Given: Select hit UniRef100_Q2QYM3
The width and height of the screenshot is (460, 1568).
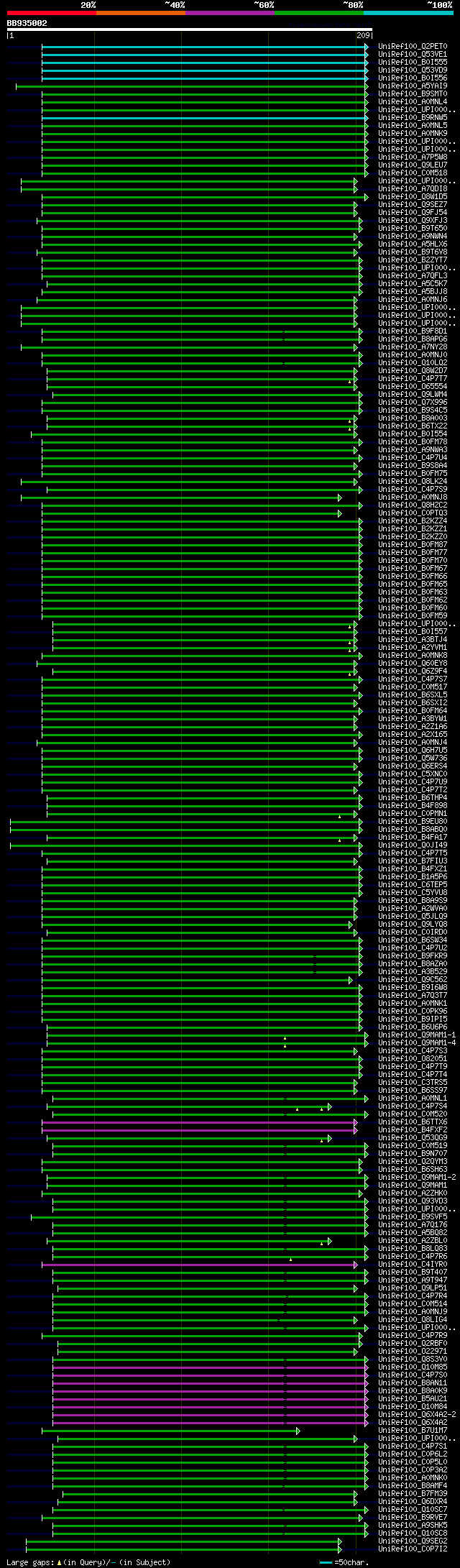Looking at the screenshot, I should click(x=413, y=1162).
